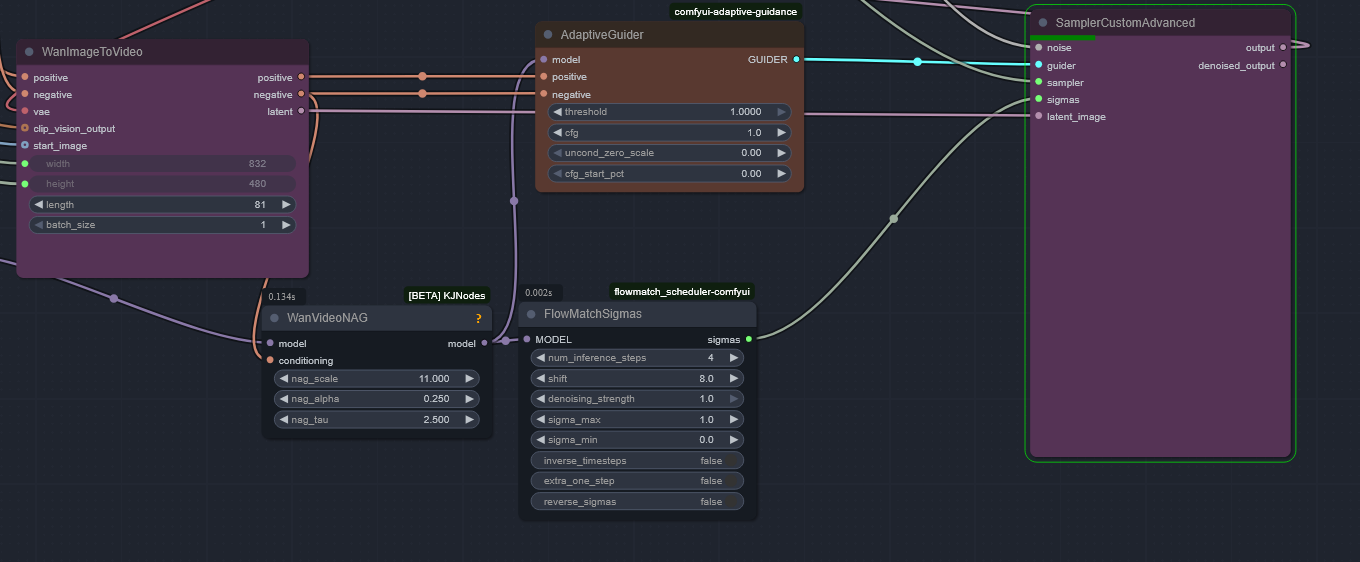Increase sigma_min with right arrow

click(x=734, y=440)
